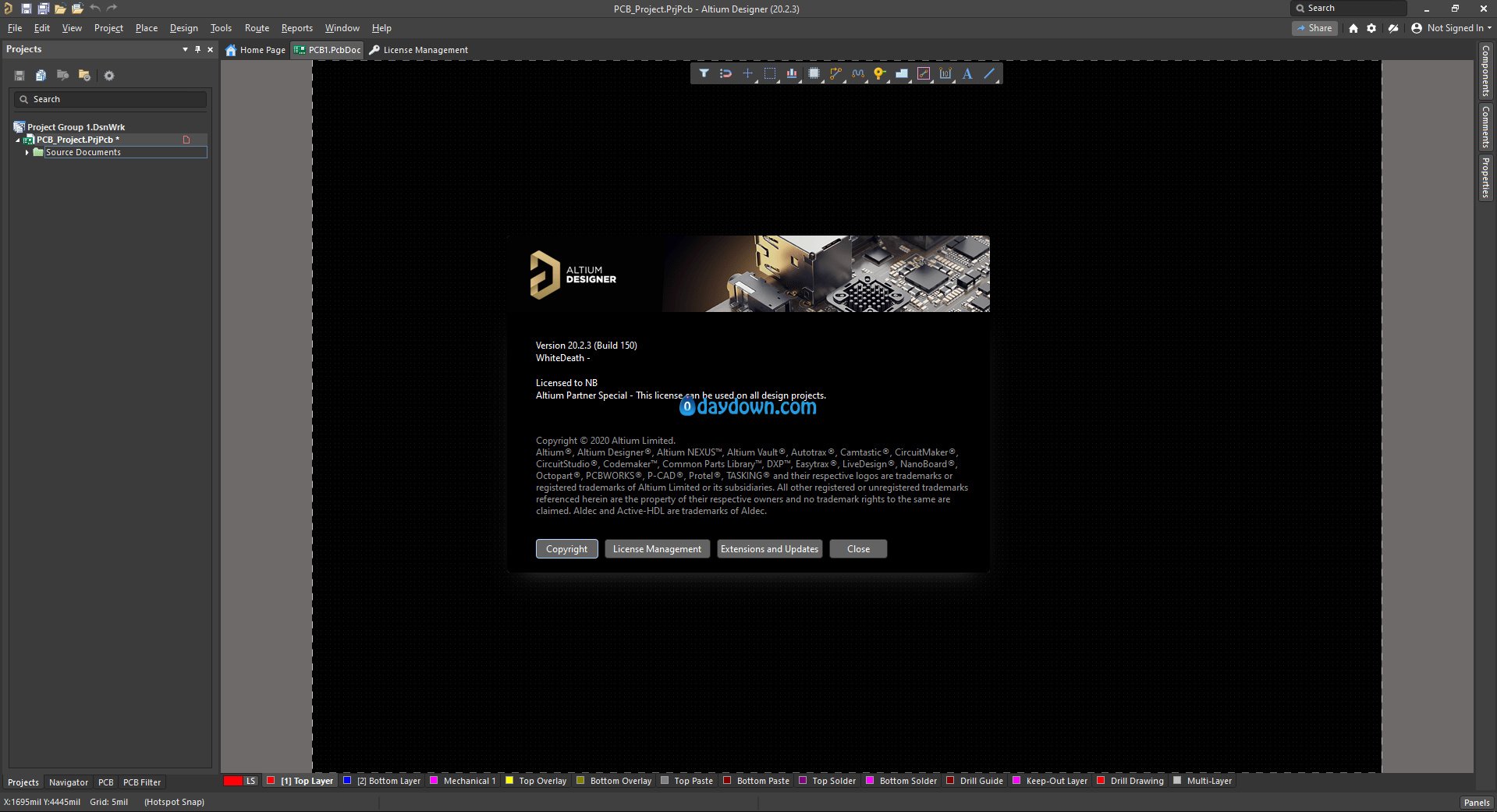Open the Projects panel dropdown arrow
The image size is (1497, 812).
click(x=185, y=49)
